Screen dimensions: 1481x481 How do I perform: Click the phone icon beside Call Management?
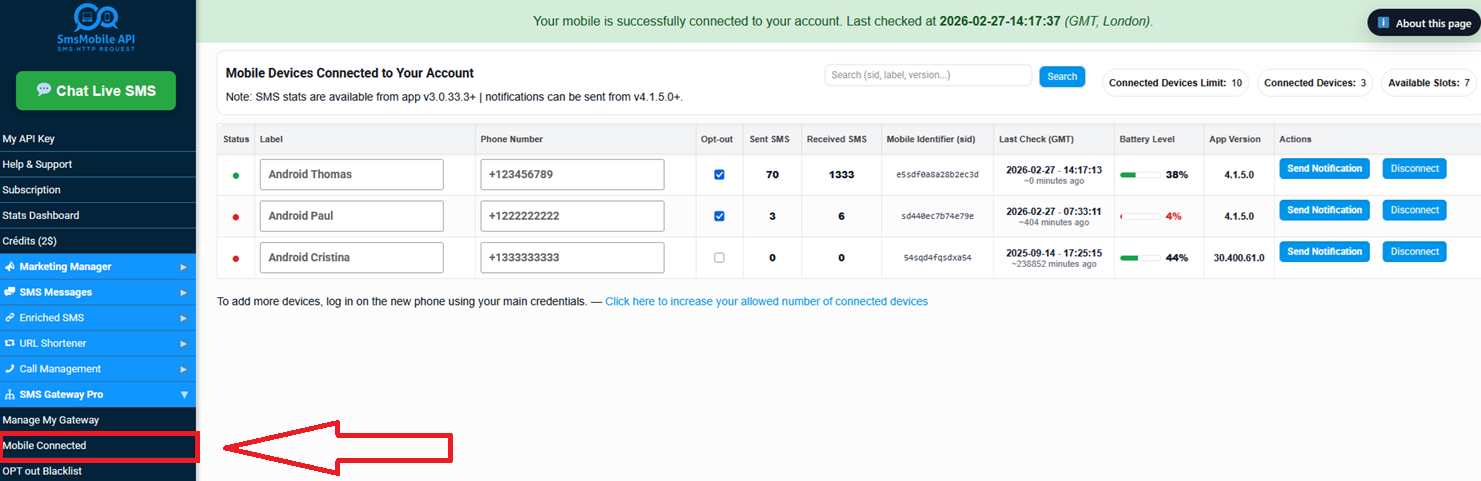(10, 369)
